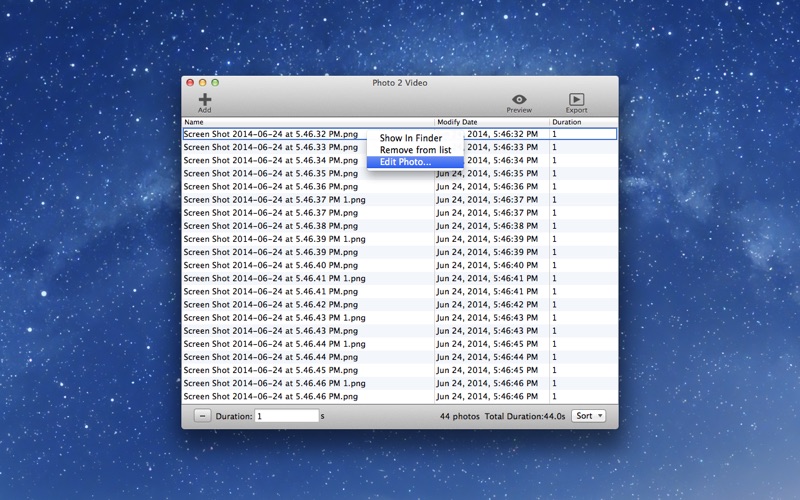The height and width of the screenshot is (500, 800).
Task: Click the Photo 2 Video window title
Action: [399, 83]
